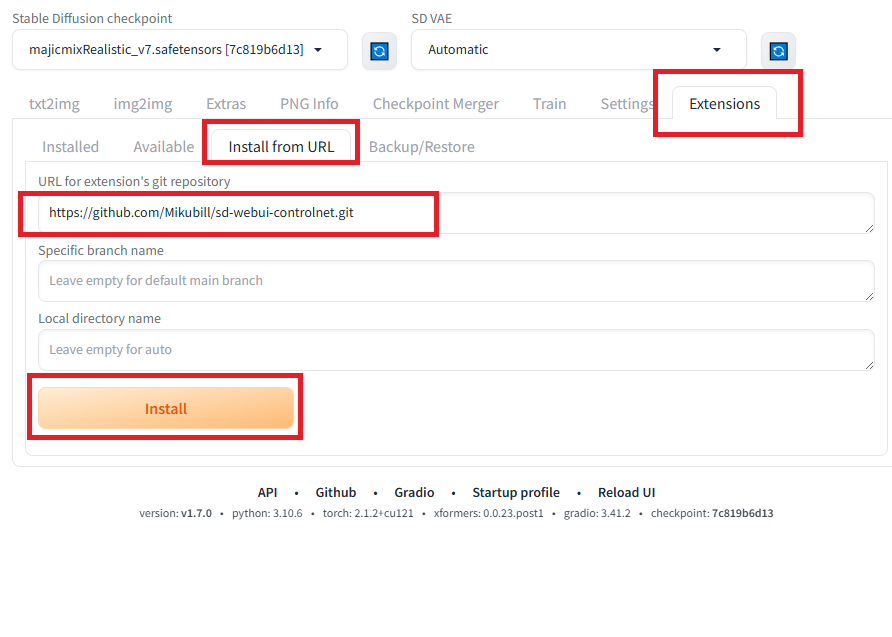Click the SD VAE label
The width and height of the screenshot is (892, 637).
(432, 19)
